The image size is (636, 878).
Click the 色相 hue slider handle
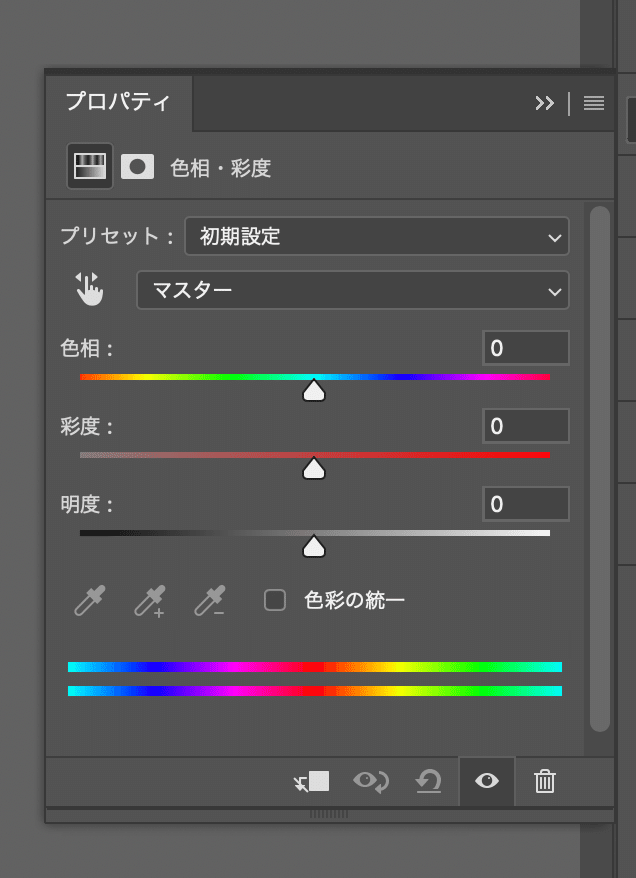pyautogui.click(x=314, y=390)
